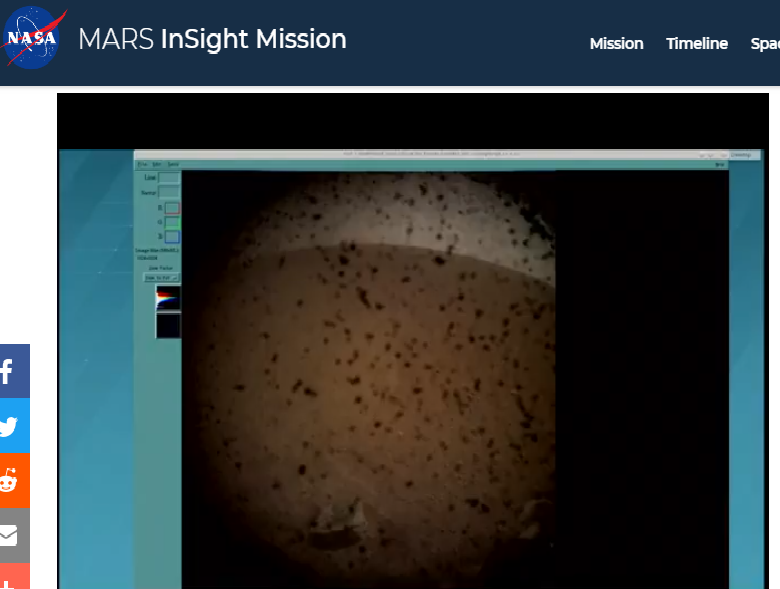
Task: Open the partially visible Spacecraft menu
Action: tap(765, 43)
